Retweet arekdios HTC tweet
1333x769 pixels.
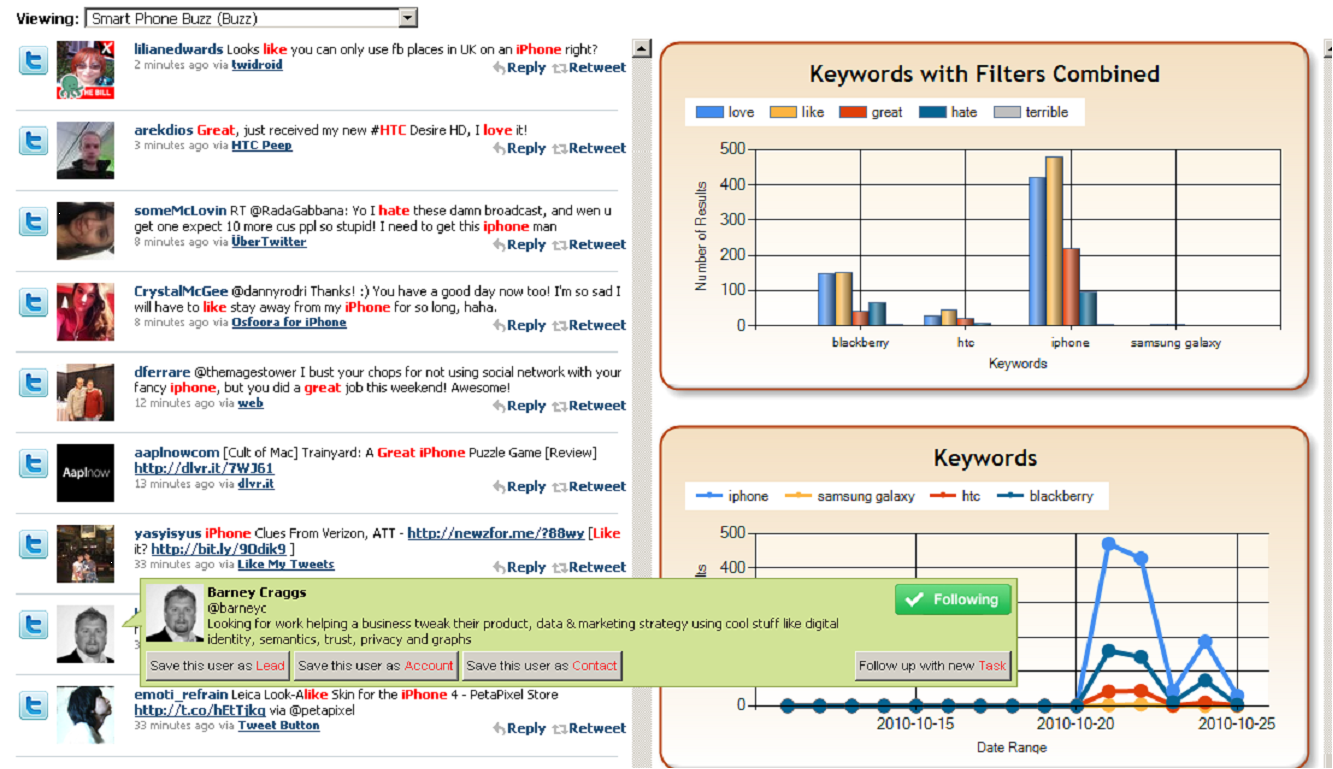(x=590, y=148)
